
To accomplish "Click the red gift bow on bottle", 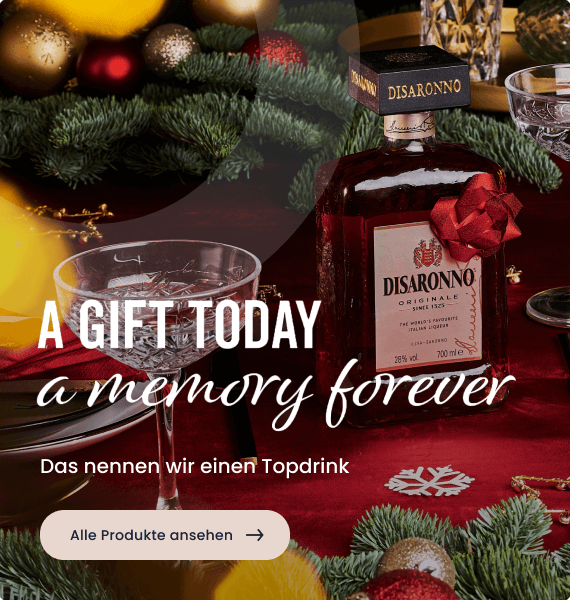I will 476,217.
